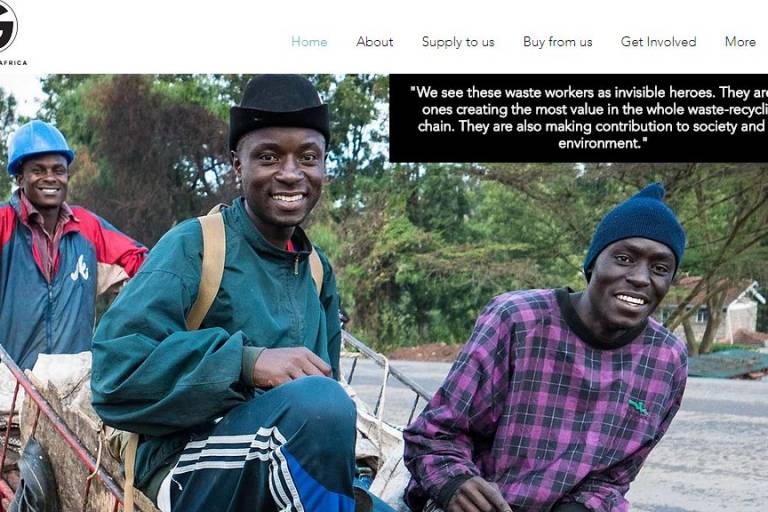768x512 pixels.
Task: Go to the Home page tab
Action: [309, 42]
